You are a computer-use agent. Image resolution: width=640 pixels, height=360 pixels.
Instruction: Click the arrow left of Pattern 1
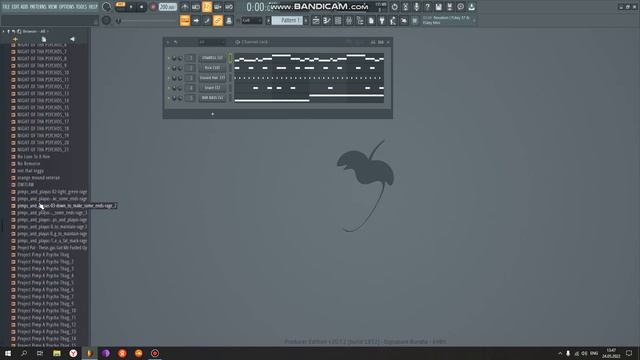(268, 20)
